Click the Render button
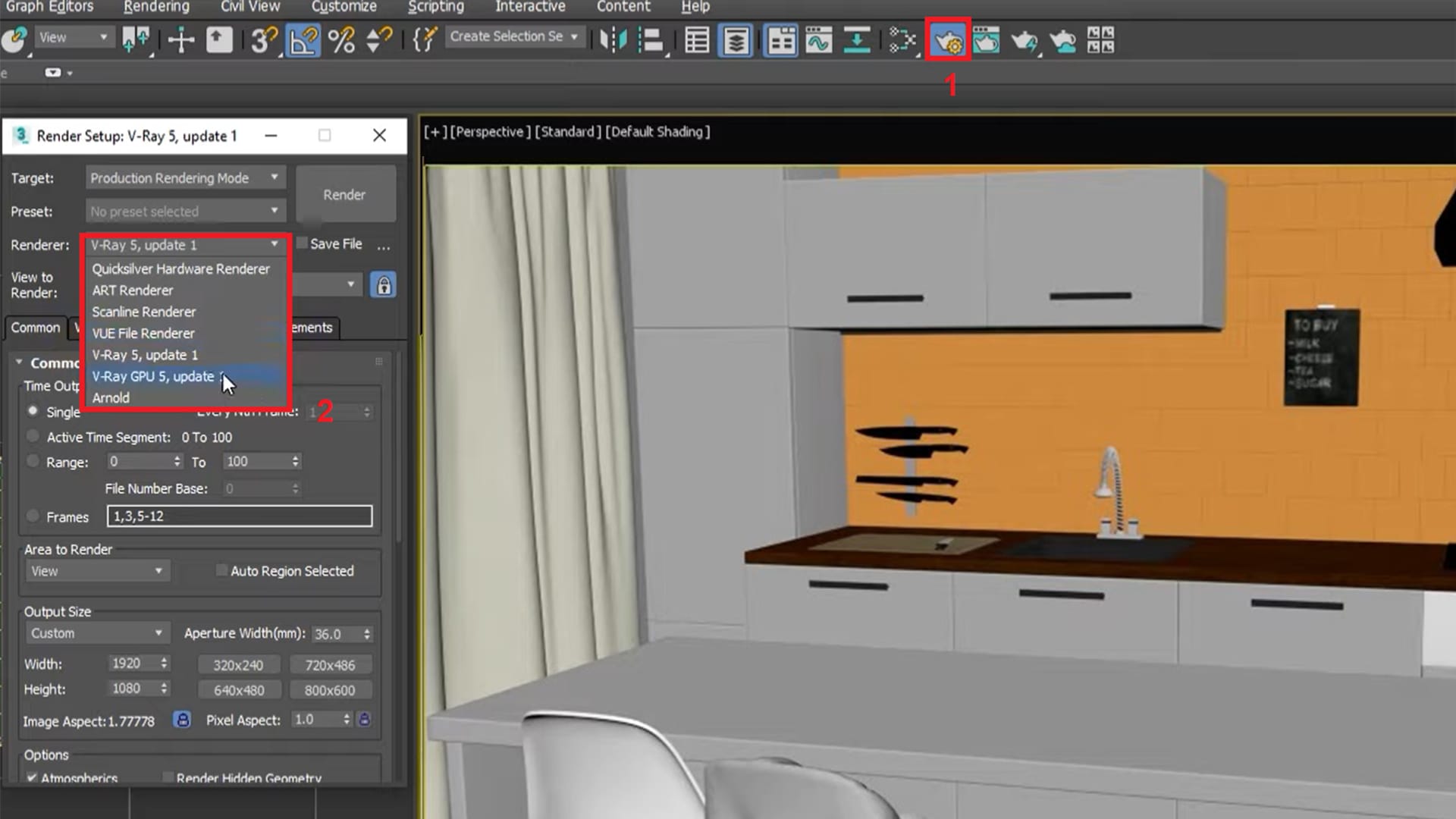 coord(343,195)
